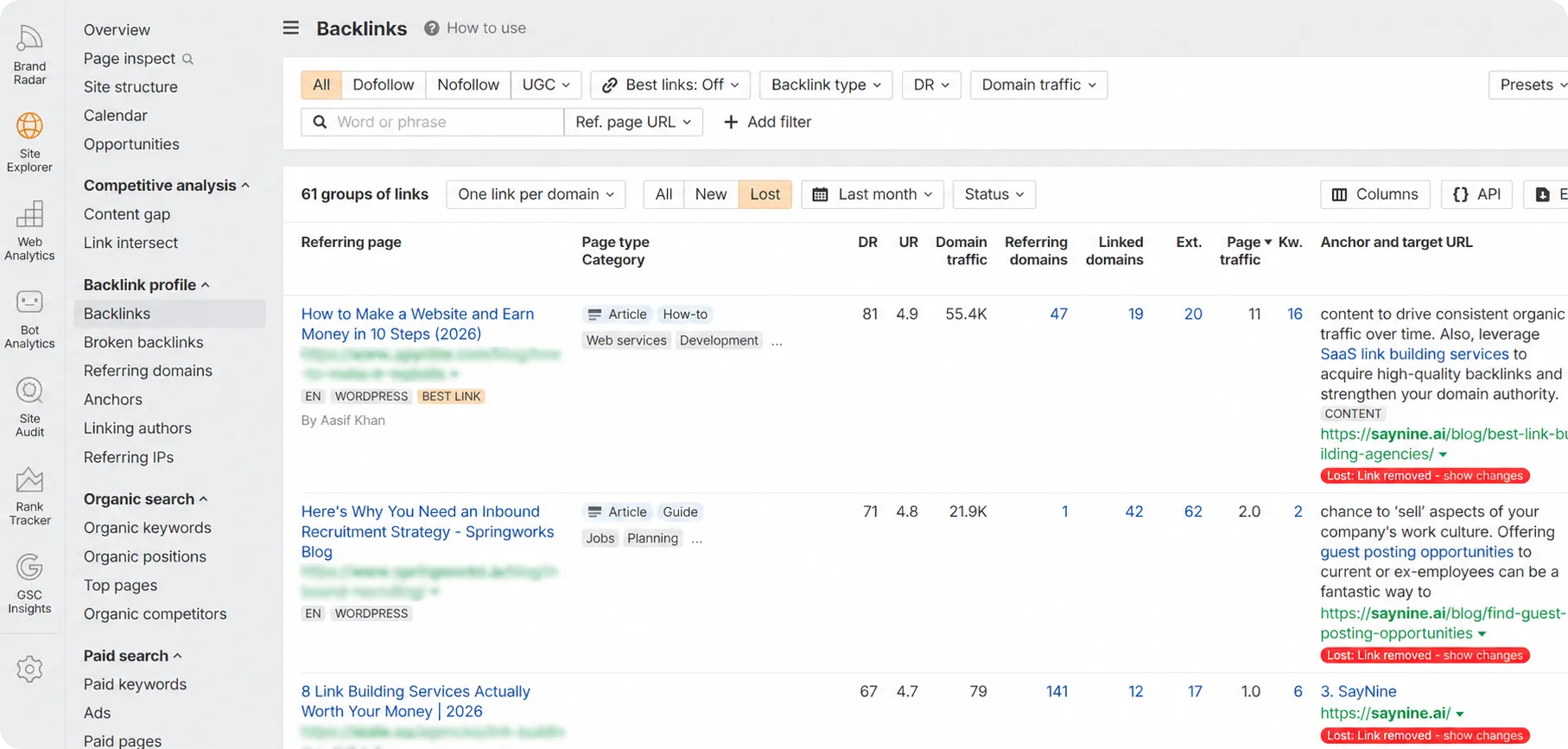Expand saynine.ai best-link-building target URL arrow
Screen dimensions: 1568x749
(x=1443, y=454)
